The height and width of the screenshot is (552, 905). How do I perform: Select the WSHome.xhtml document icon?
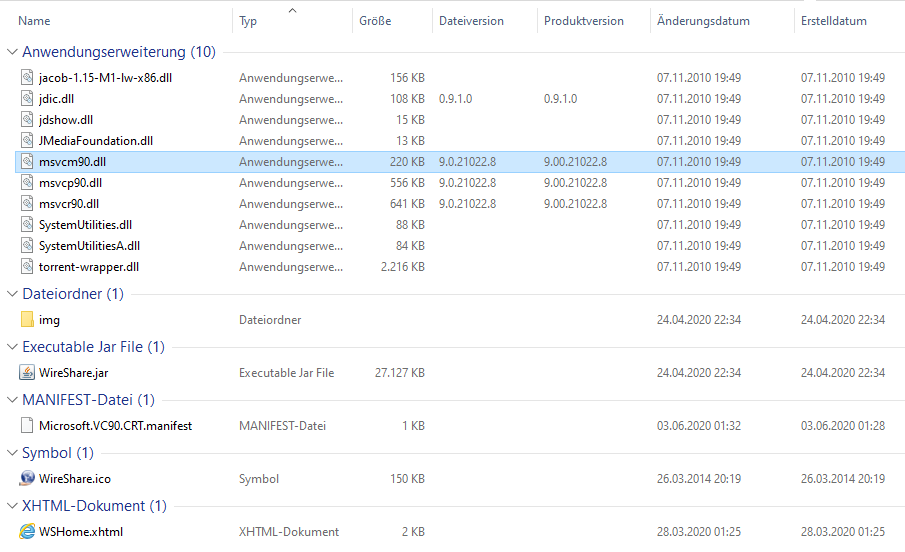click(x=27, y=532)
